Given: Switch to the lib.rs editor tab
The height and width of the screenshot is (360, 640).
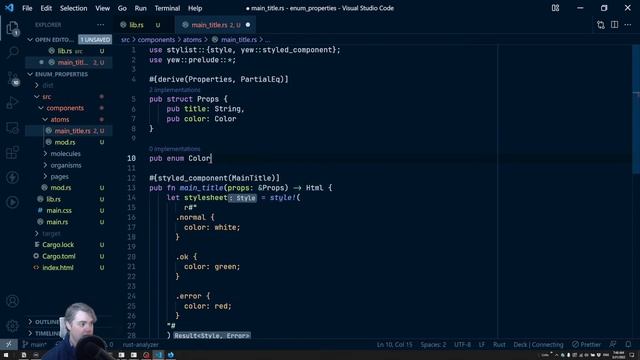Looking at the screenshot, I should coord(143,25).
